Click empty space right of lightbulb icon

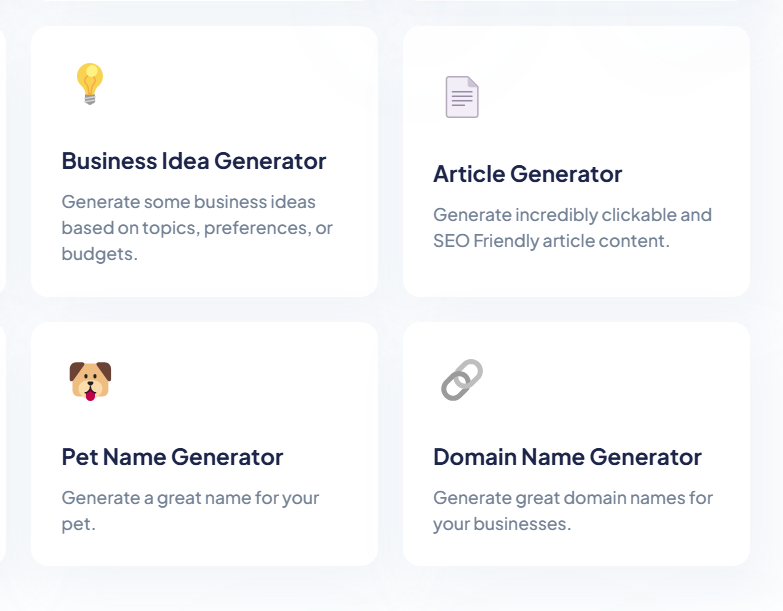tap(235, 83)
